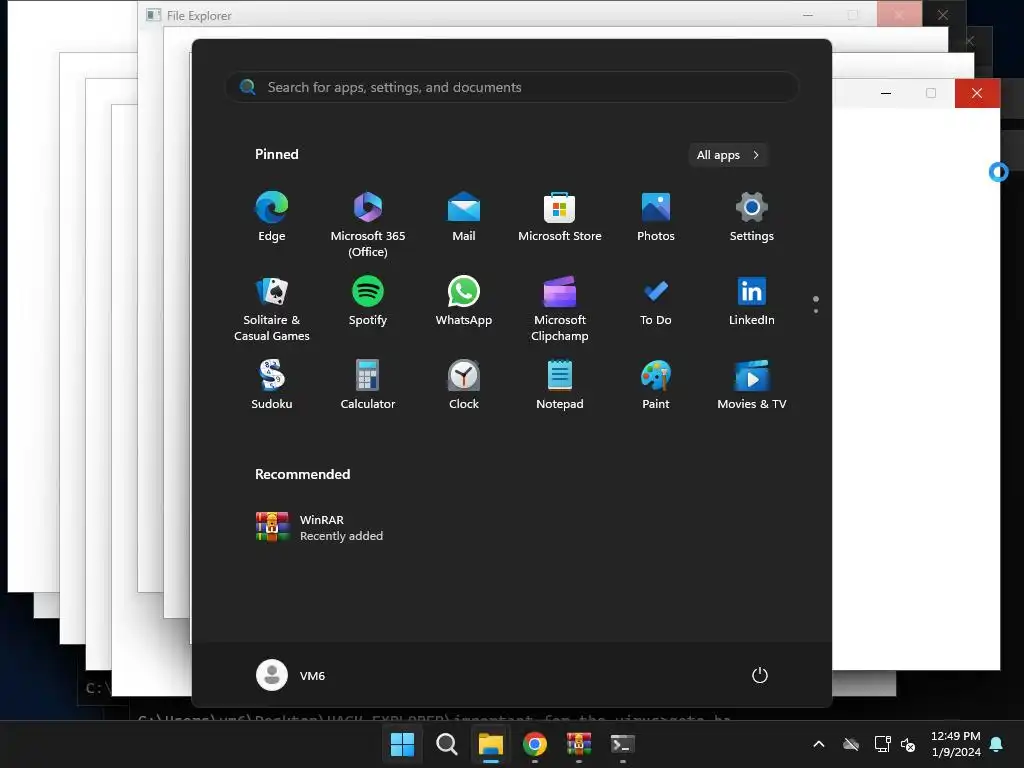Expand hidden system tray icons chevron
This screenshot has width=1024, height=768.
819,744
